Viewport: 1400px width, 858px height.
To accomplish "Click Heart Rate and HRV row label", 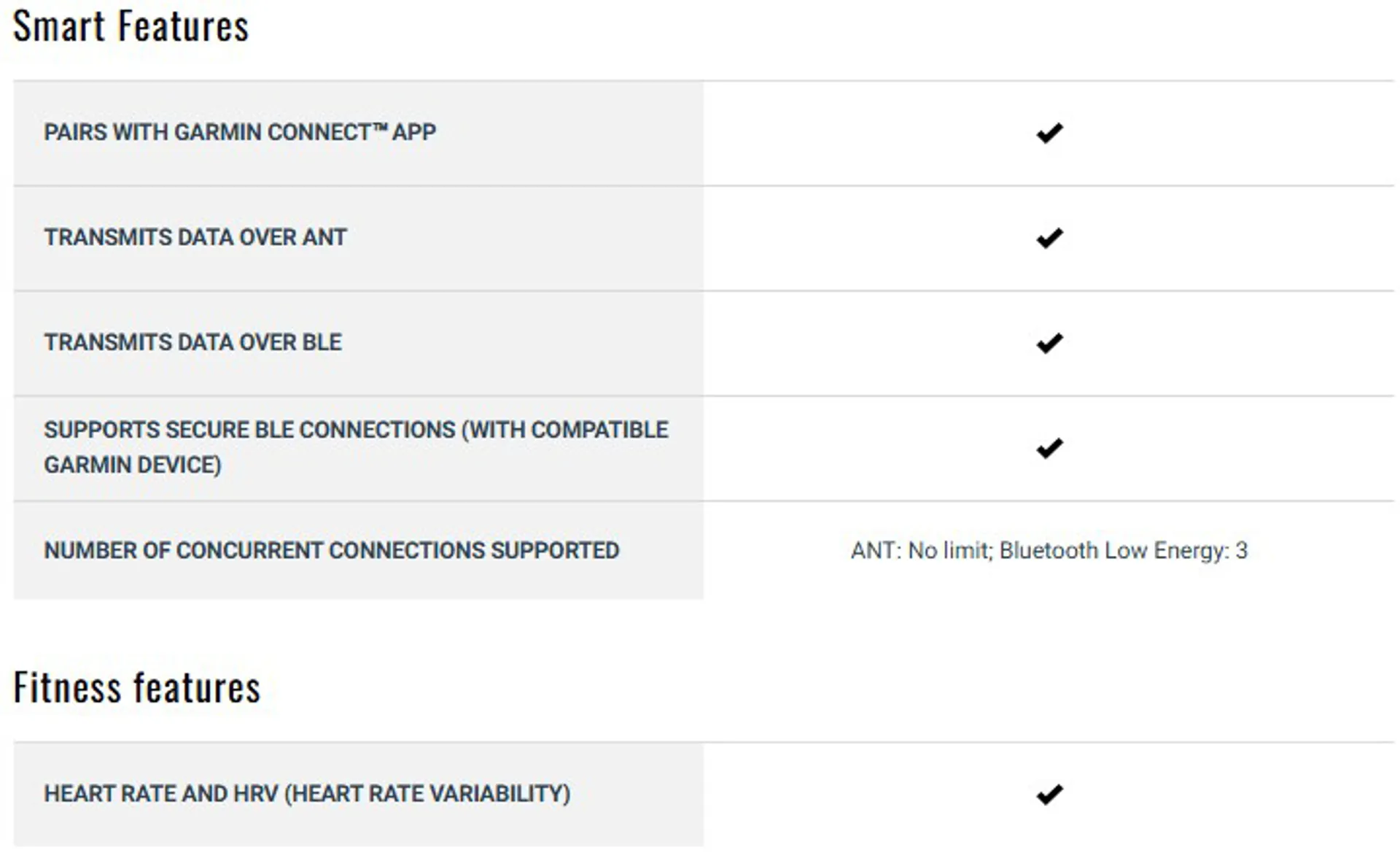I will [x=307, y=794].
